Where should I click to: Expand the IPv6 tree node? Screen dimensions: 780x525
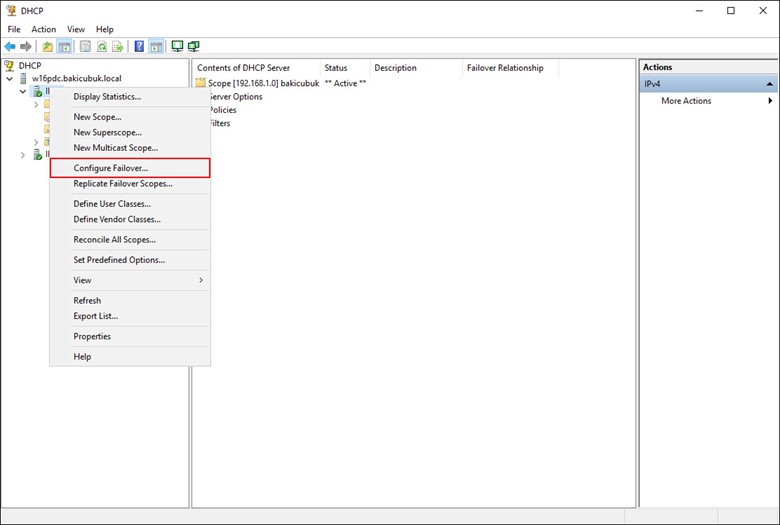[23, 155]
